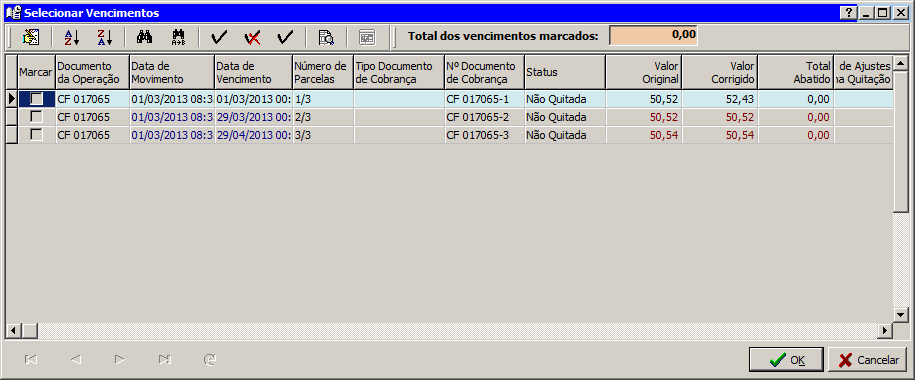Open search with binoculars icon
The height and width of the screenshot is (380, 915).
(144, 38)
